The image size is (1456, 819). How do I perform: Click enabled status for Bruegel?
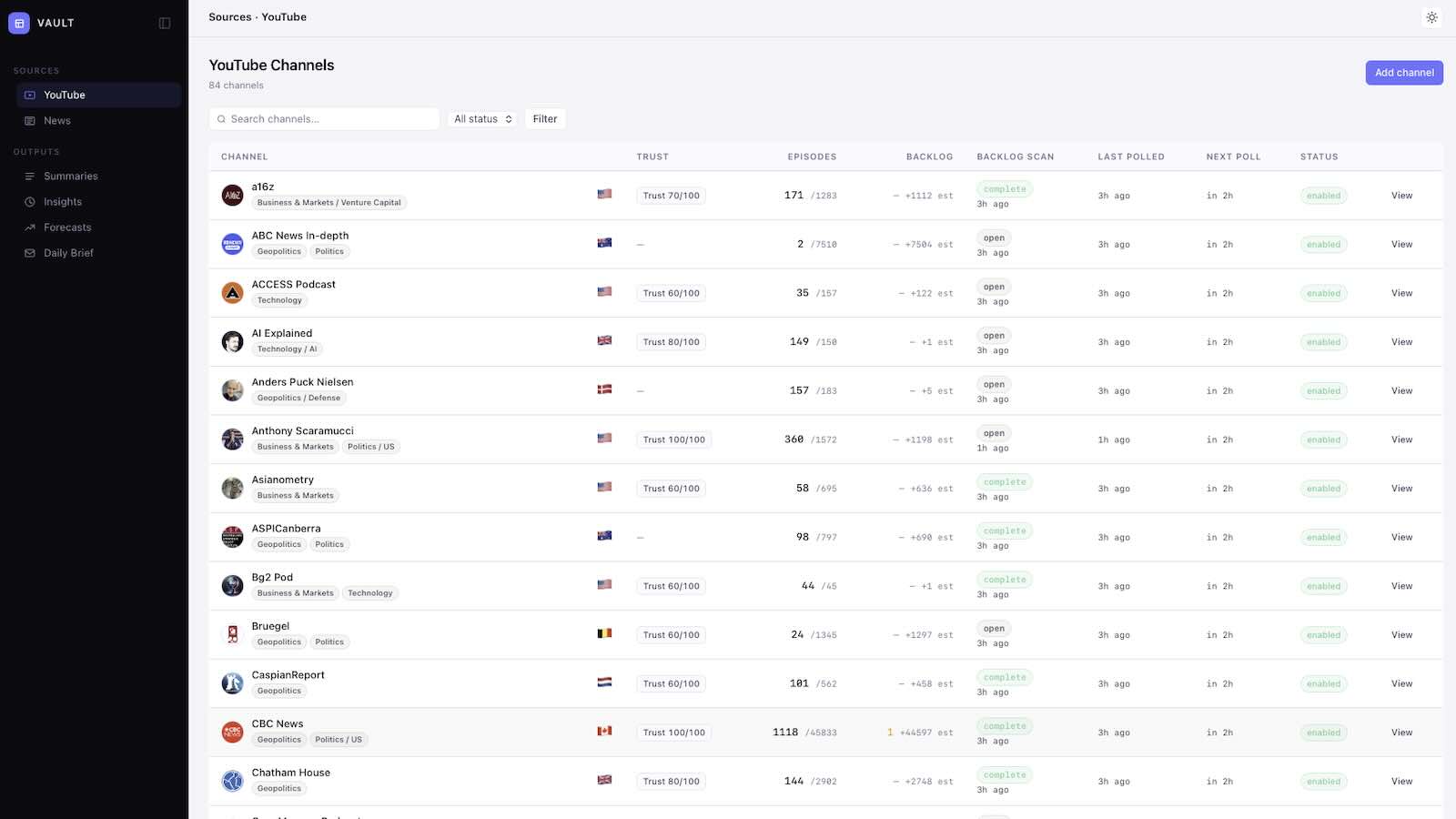(x=1323, y=635)
